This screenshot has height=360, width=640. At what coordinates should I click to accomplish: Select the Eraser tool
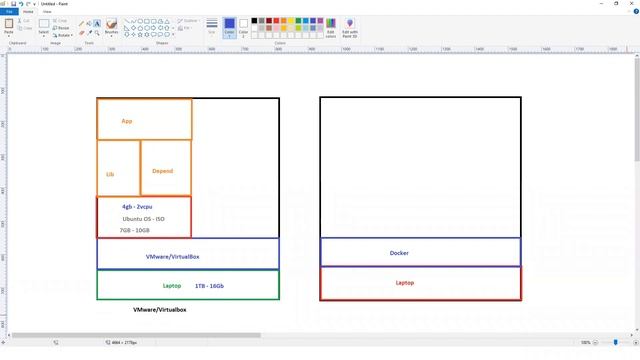[x=81, y=33]
